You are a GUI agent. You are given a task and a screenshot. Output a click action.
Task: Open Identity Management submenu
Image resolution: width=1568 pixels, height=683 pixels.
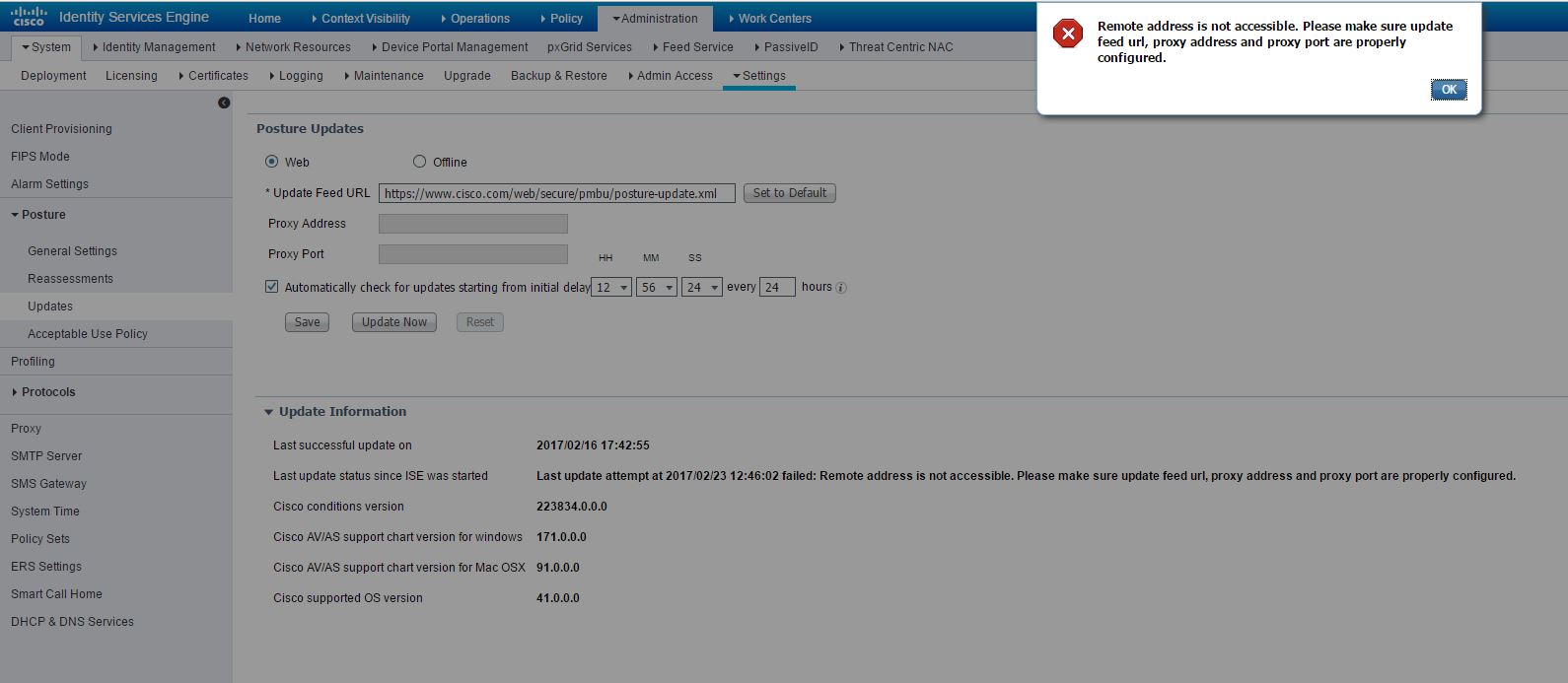(x=154, y=47)
